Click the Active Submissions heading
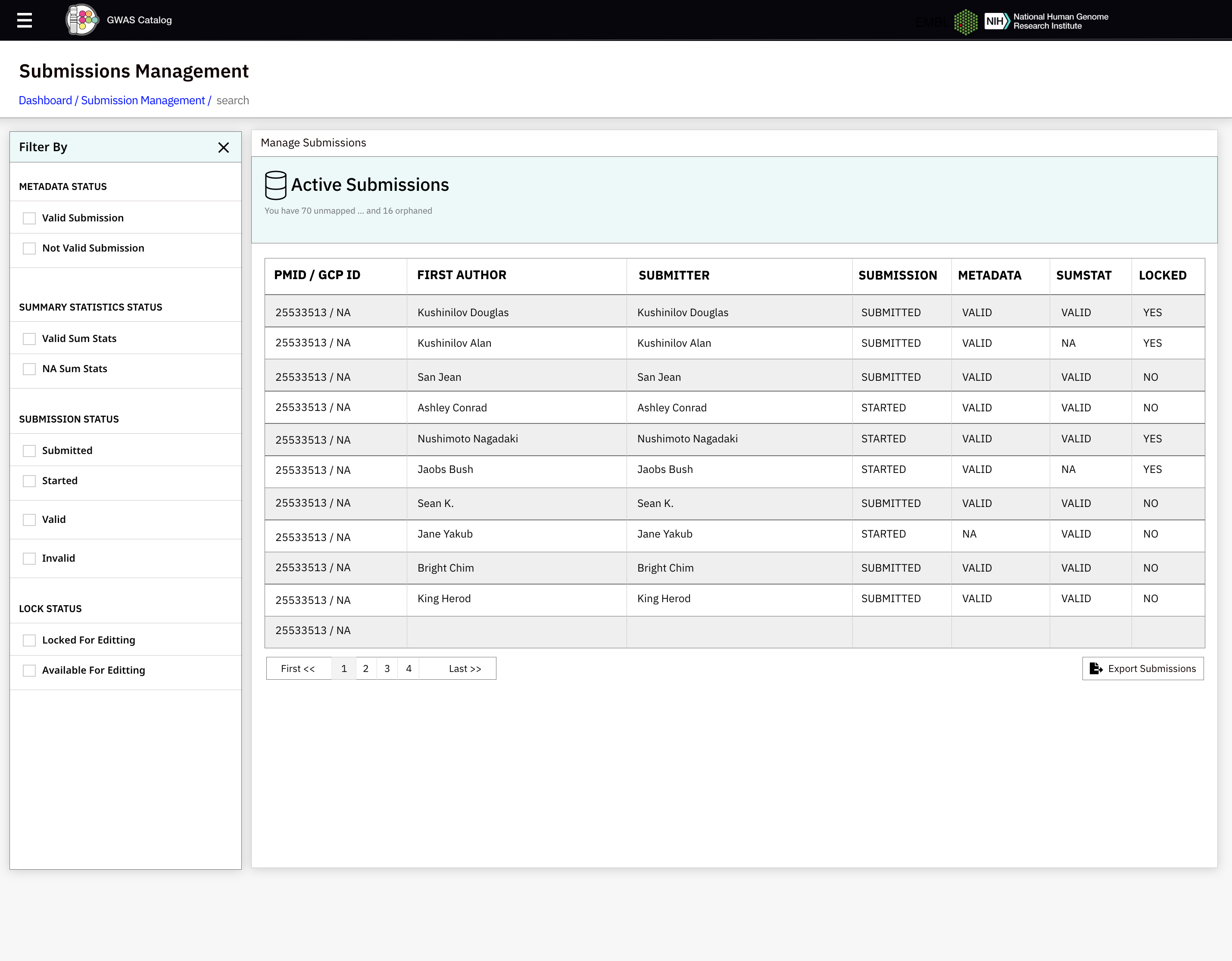This screenshot has height=961, width=1232. (369, 185)
